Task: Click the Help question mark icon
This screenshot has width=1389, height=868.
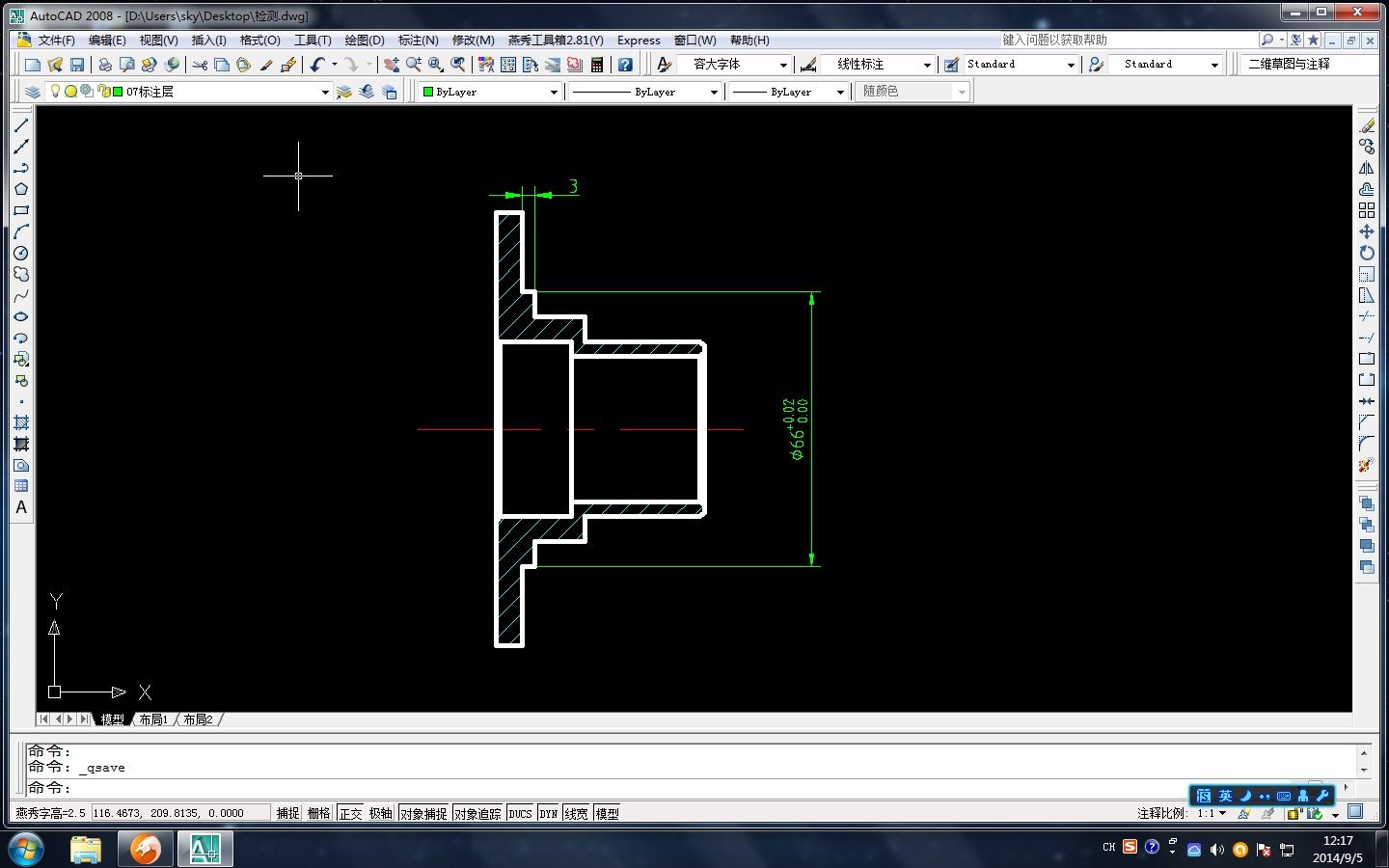Action: [625, 65]
